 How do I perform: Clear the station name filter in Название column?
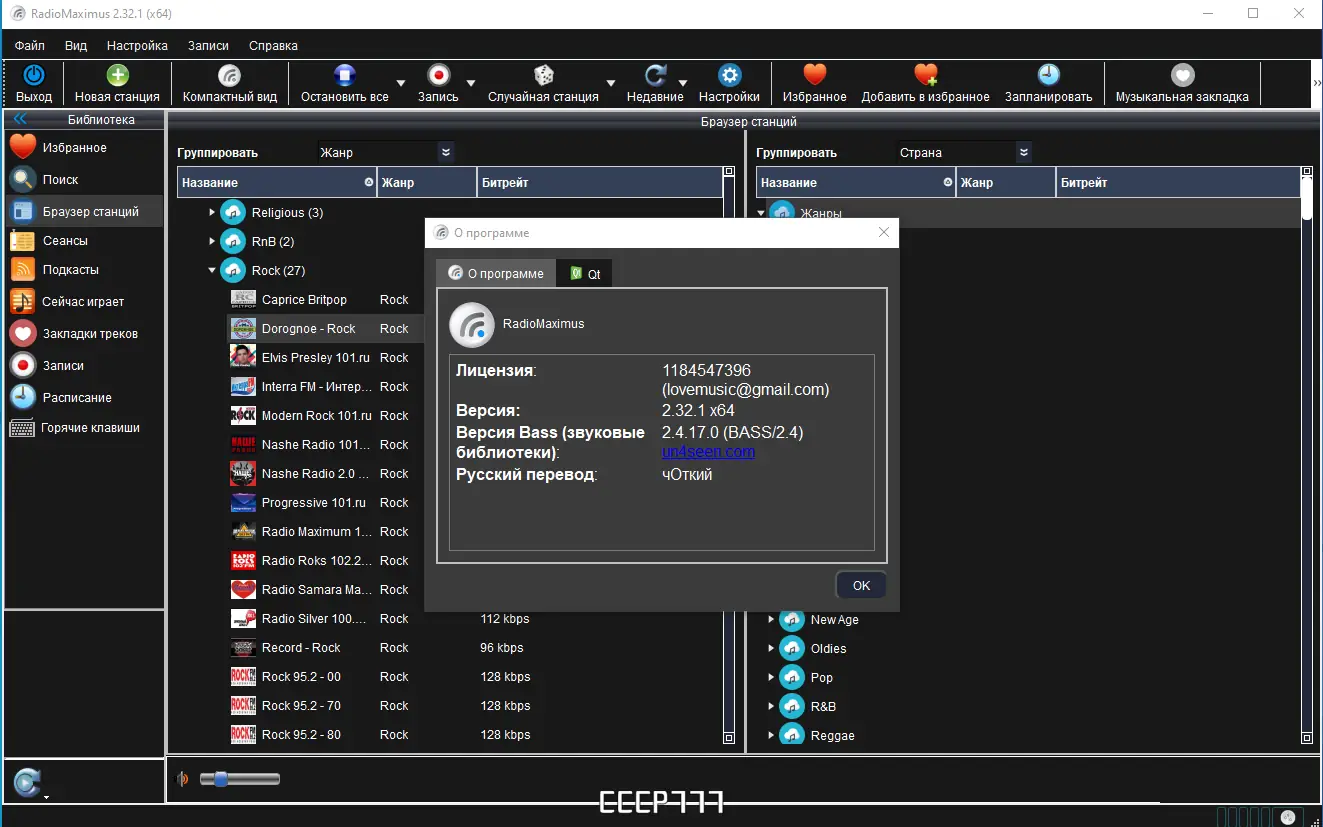tap(368, 182)
